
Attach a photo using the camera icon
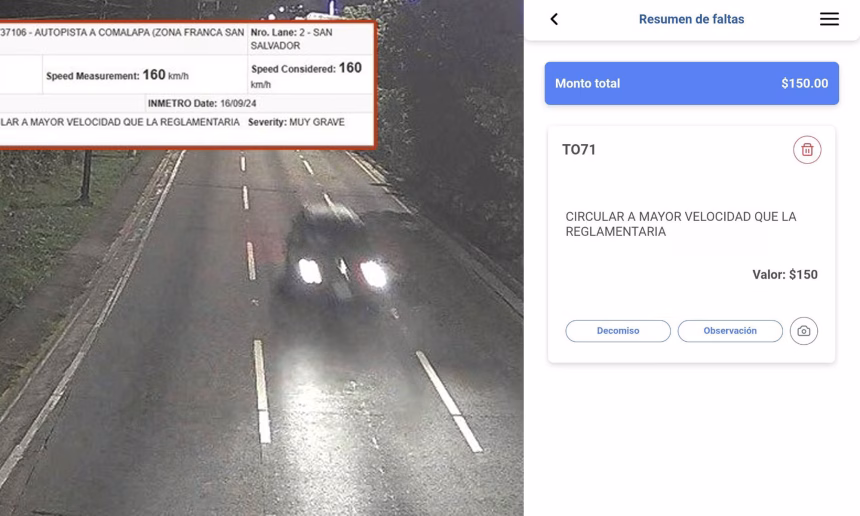click(x=804, y=331)
